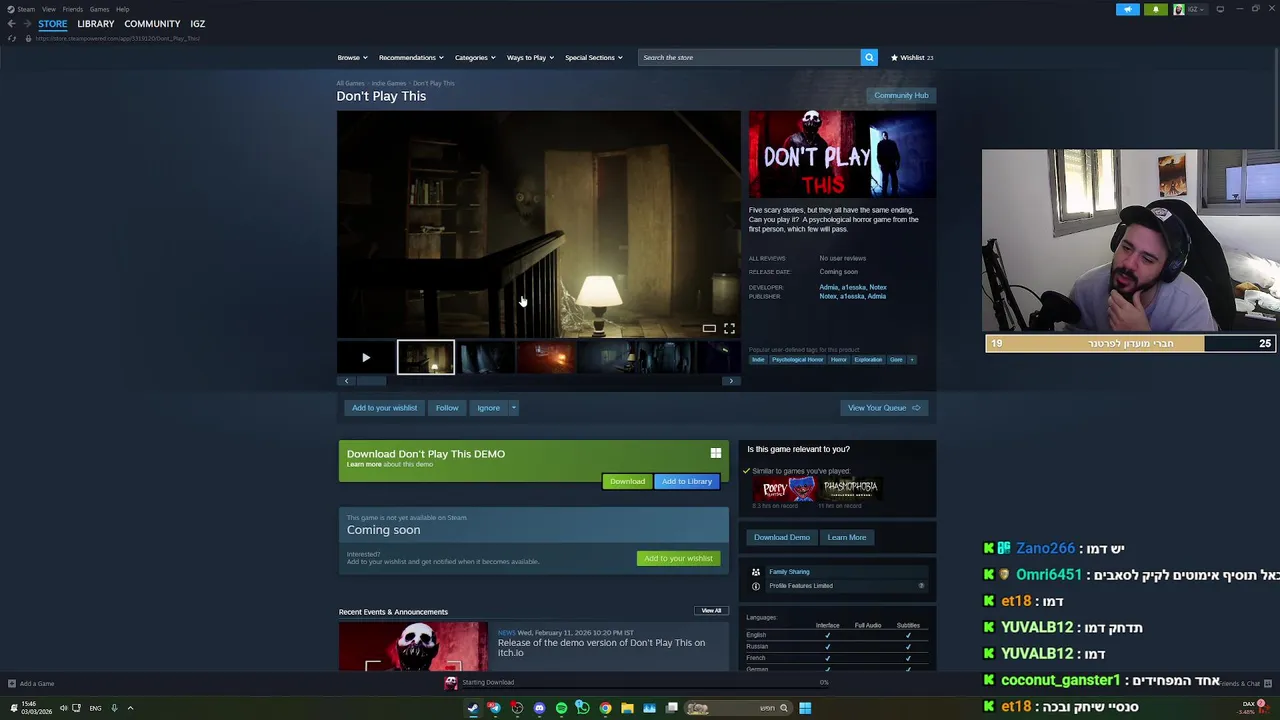Open the IGZ account dropdown
This screenshot has width=1280, height=720.
[x=1191, y=9]
